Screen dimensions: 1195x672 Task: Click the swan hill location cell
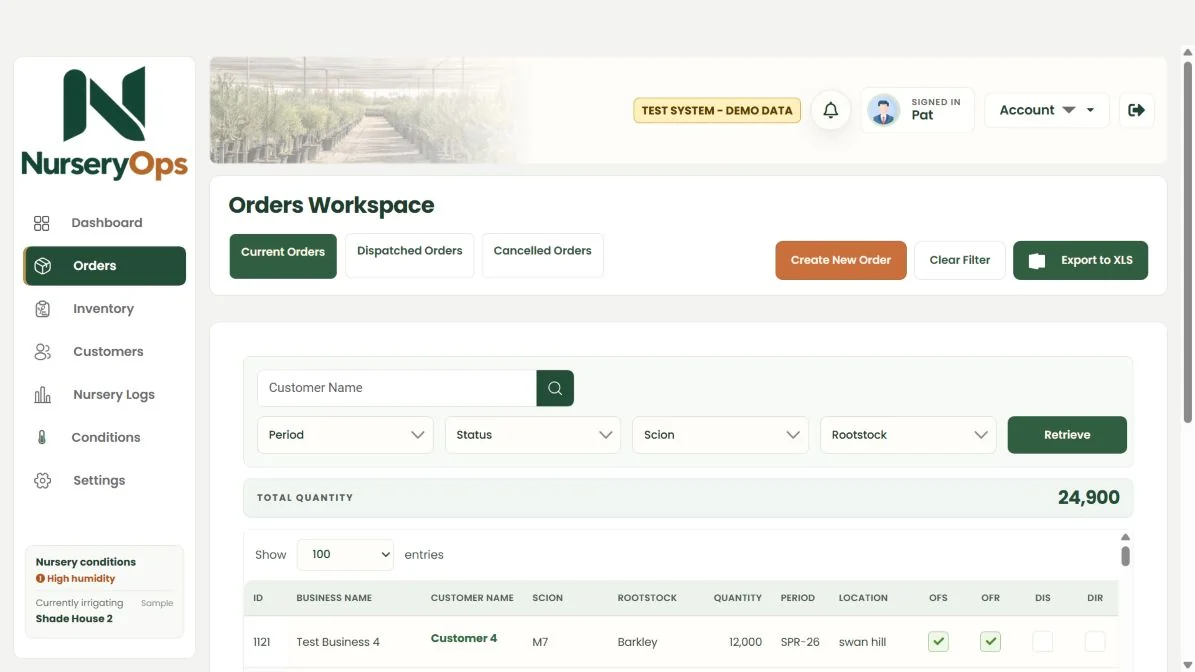pos(862,642)
